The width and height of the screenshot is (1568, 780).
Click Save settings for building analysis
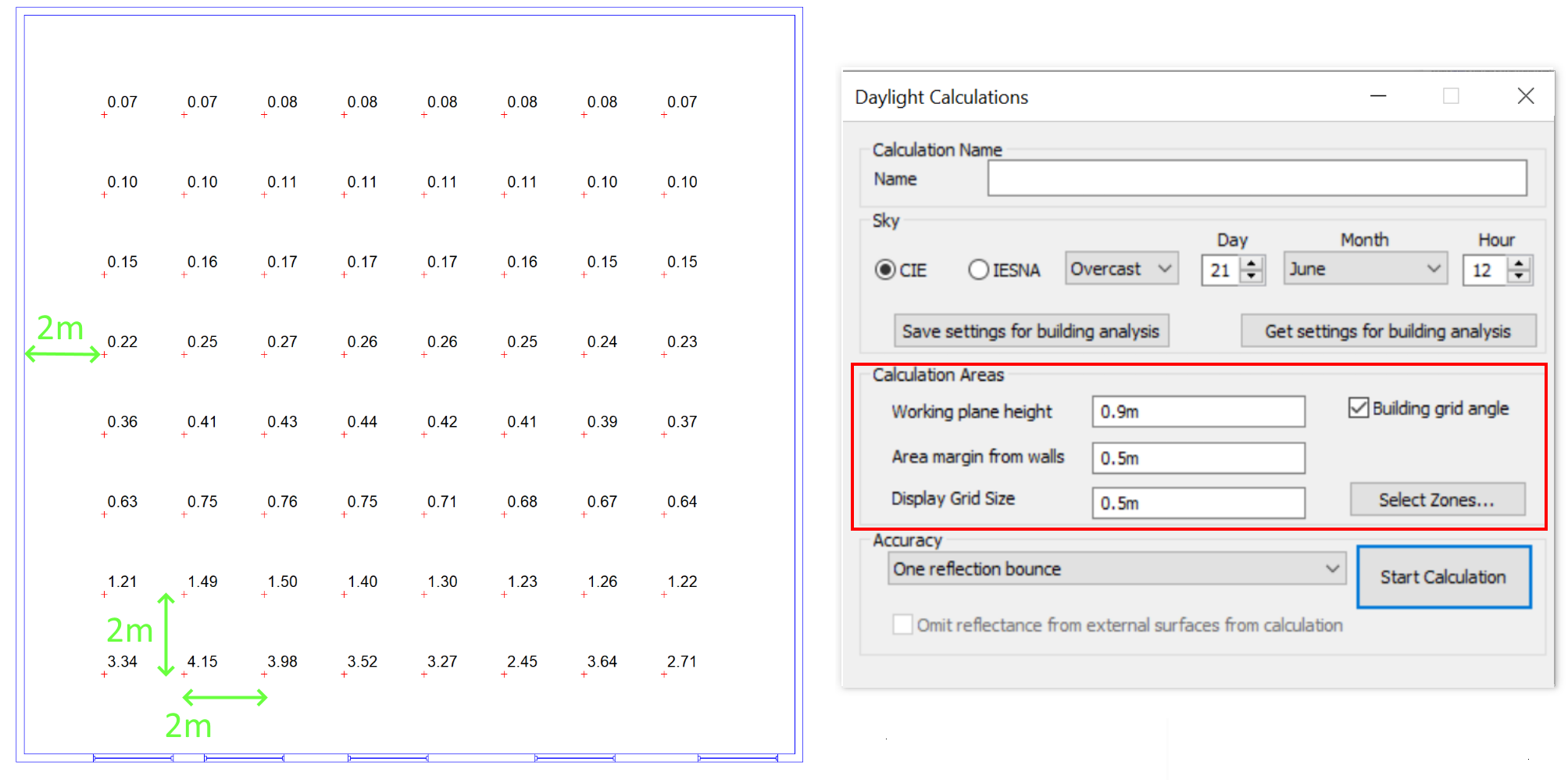click(1031, 331)
